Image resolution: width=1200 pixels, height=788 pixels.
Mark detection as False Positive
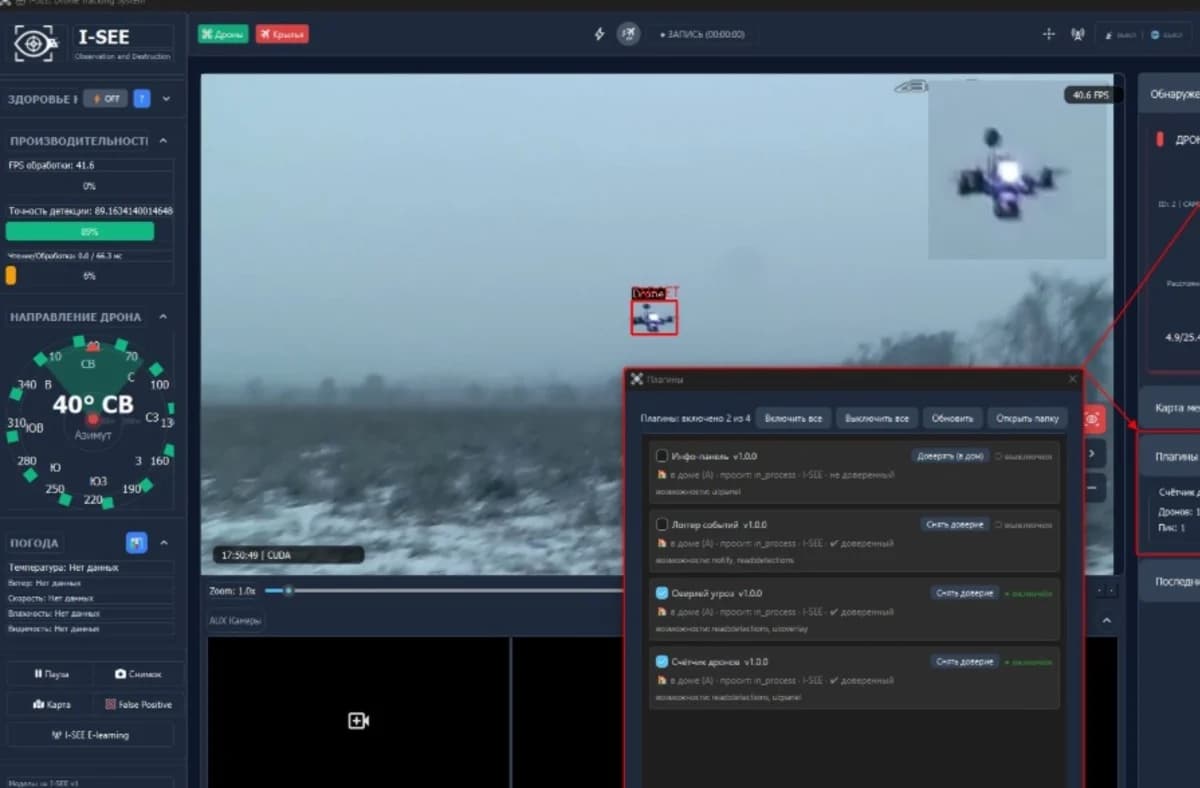pos(139,704)
